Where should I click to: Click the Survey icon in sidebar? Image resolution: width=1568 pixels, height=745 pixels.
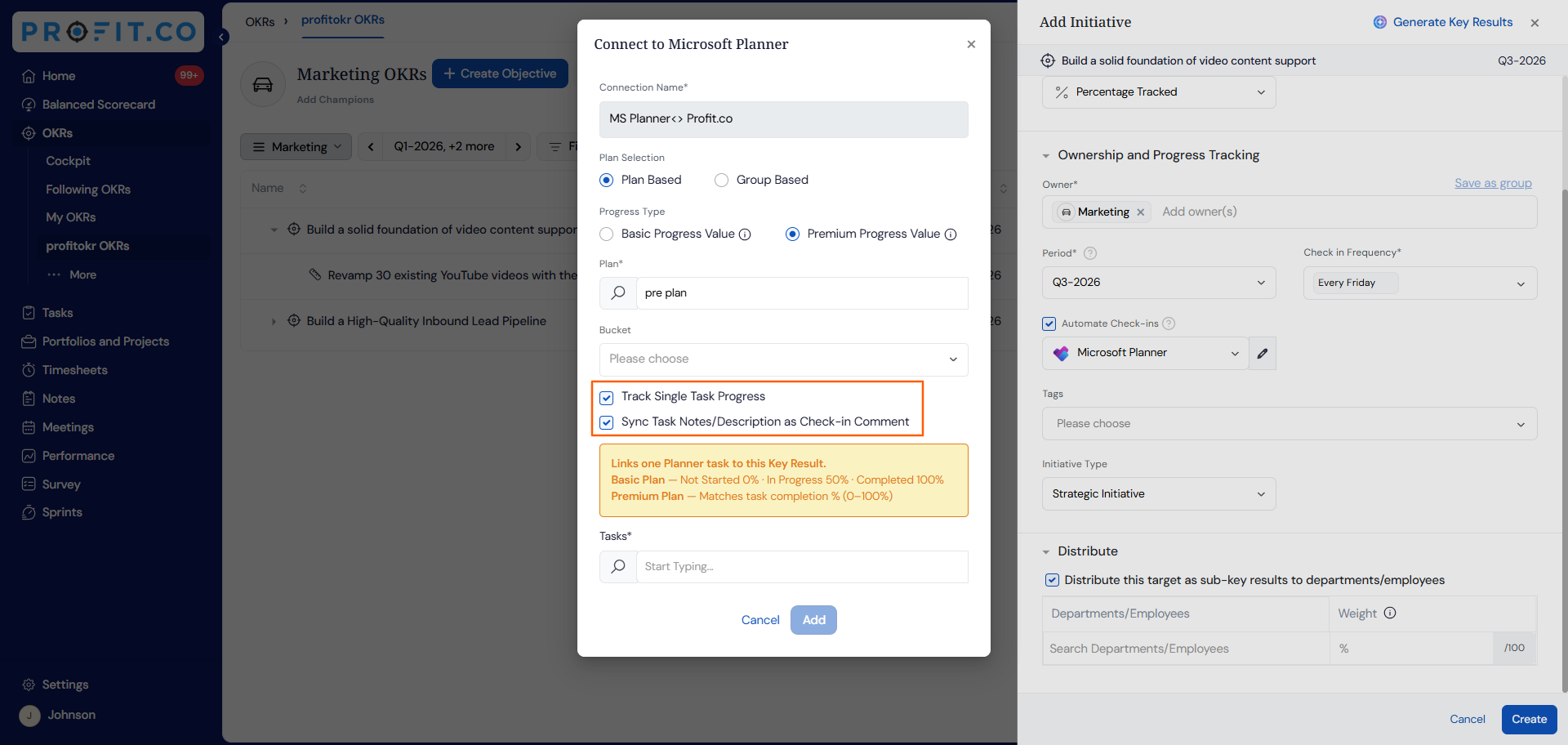point(29,484)
